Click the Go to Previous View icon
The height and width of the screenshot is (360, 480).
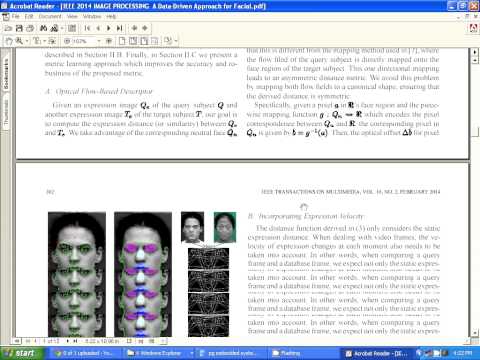click(x=134, y=28)
